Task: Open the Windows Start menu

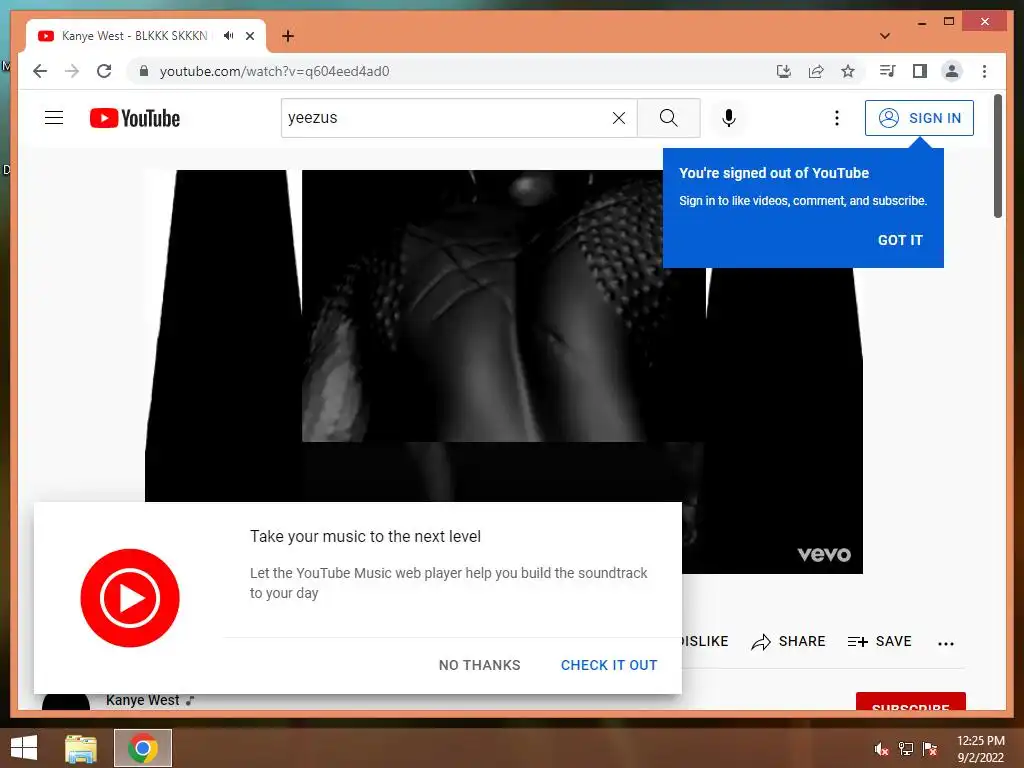Action: (x=24, y=748)
